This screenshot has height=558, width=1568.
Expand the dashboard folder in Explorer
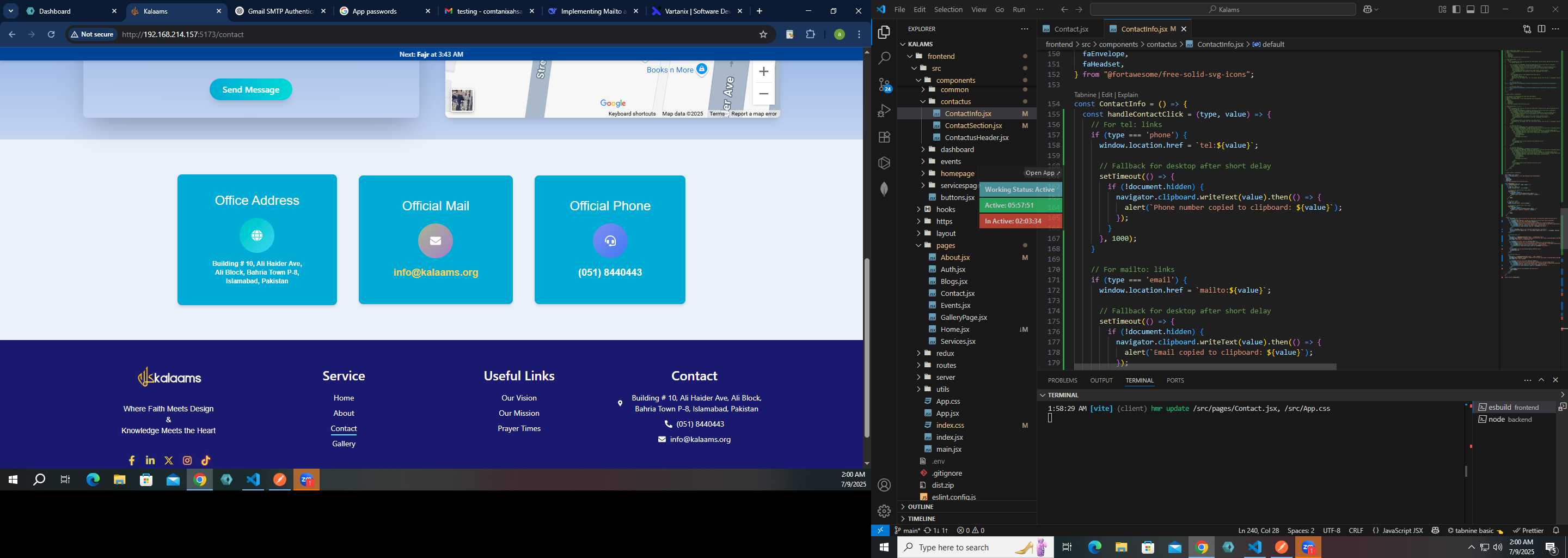[922, 149]
